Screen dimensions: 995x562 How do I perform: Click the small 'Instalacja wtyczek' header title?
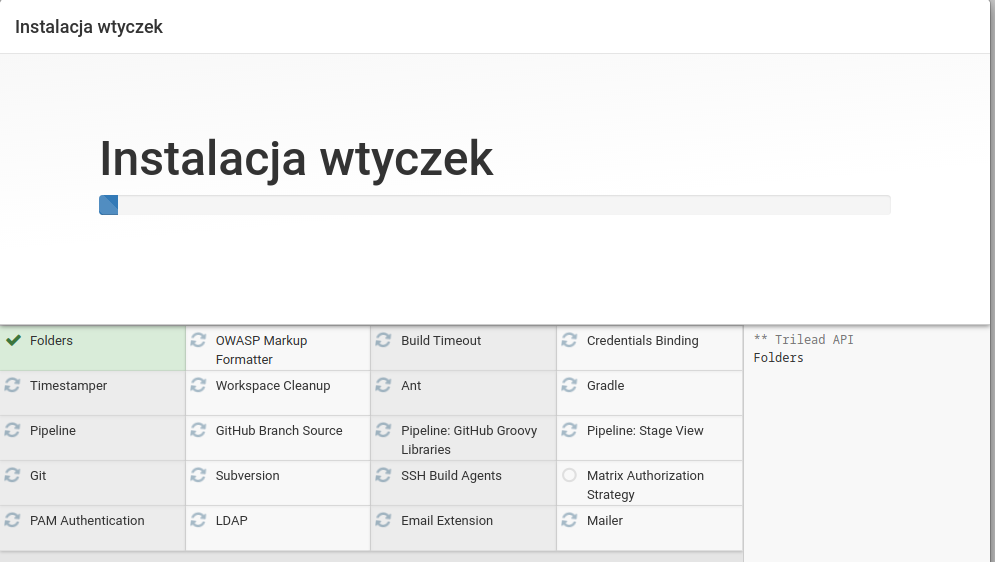[89, 27]
